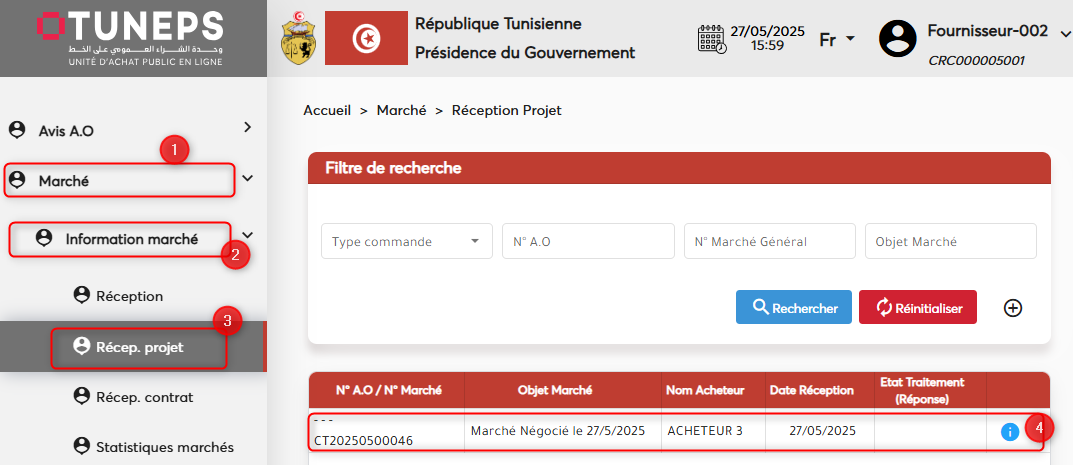
Task: Click the TUNEPS logo
Action: [x=130, y=38]
